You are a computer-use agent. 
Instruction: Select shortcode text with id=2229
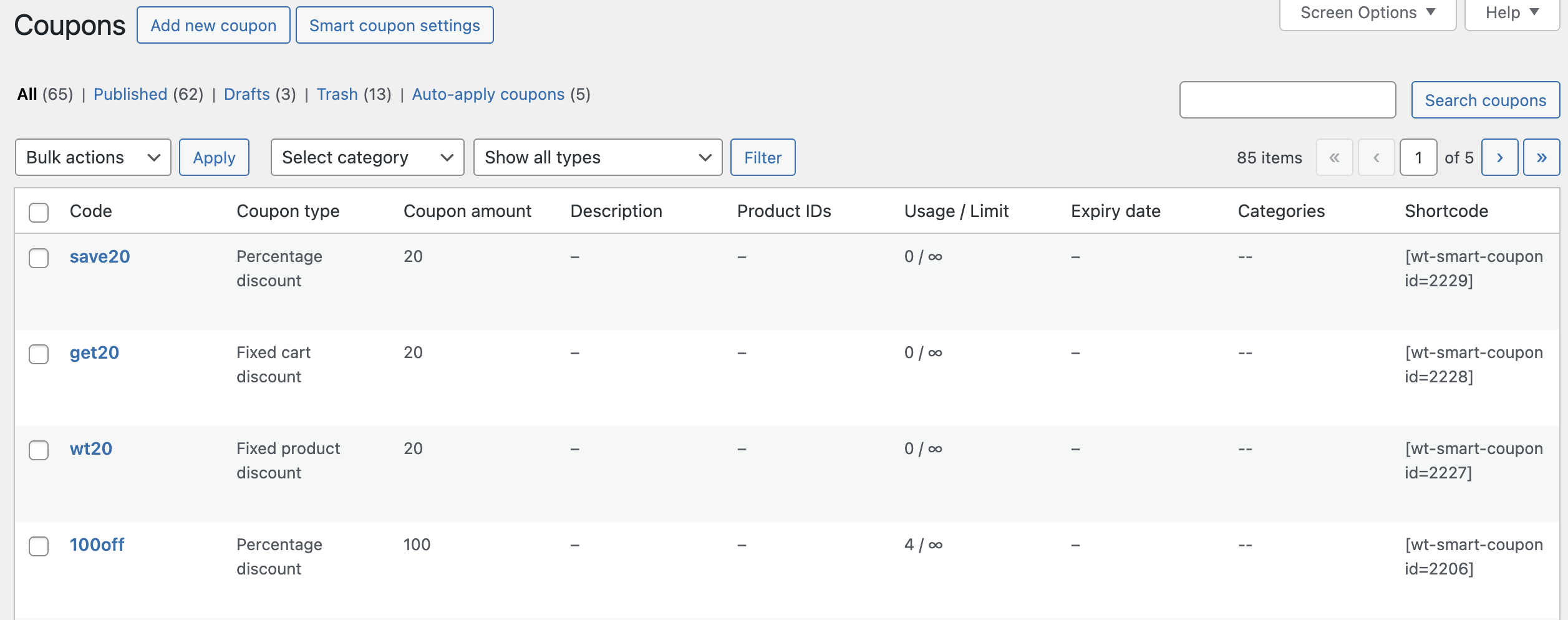click(1474, 269)
